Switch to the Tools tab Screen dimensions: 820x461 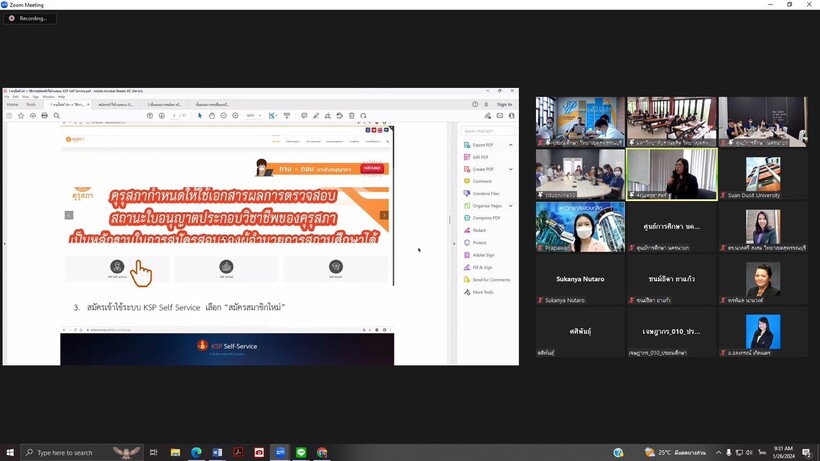[31, 104]
